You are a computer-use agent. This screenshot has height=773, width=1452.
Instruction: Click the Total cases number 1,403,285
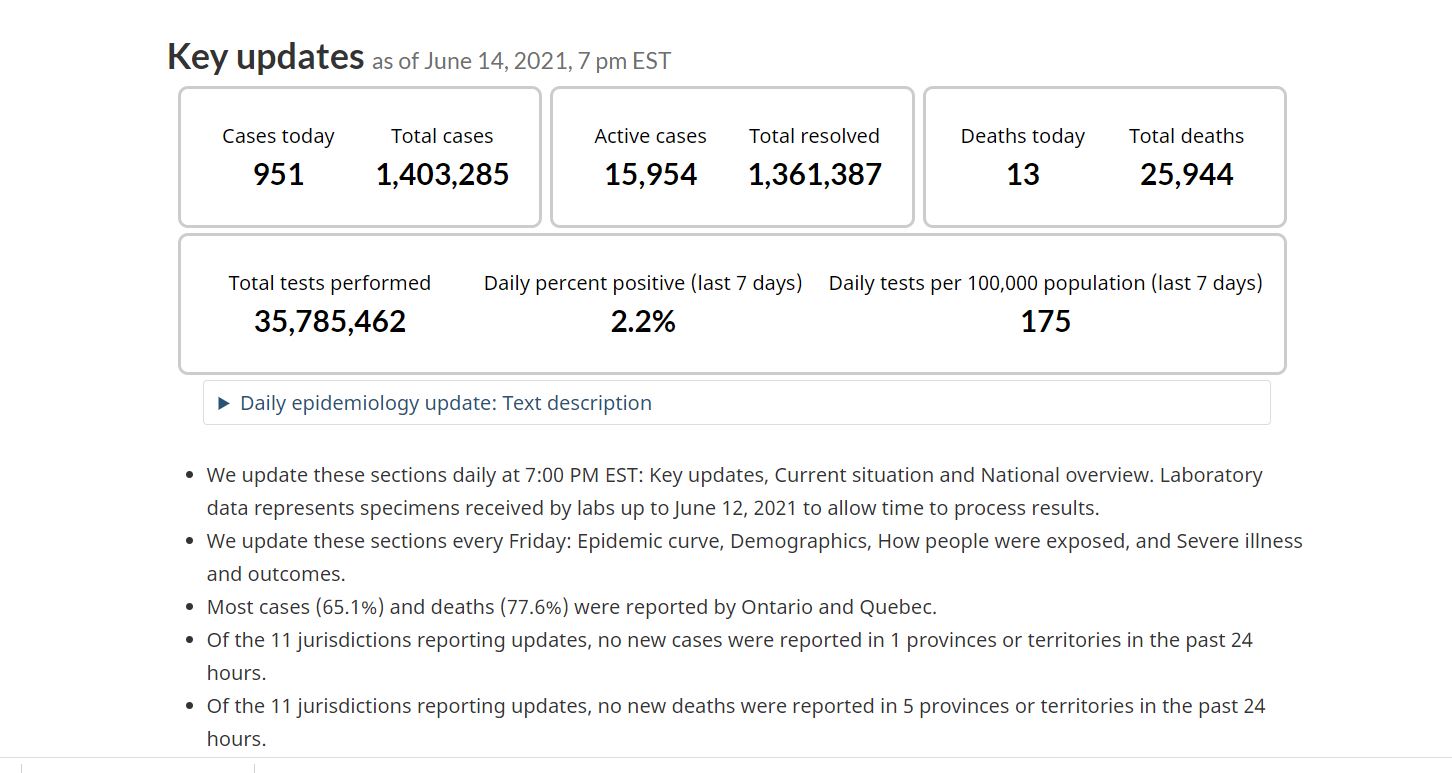442,175
